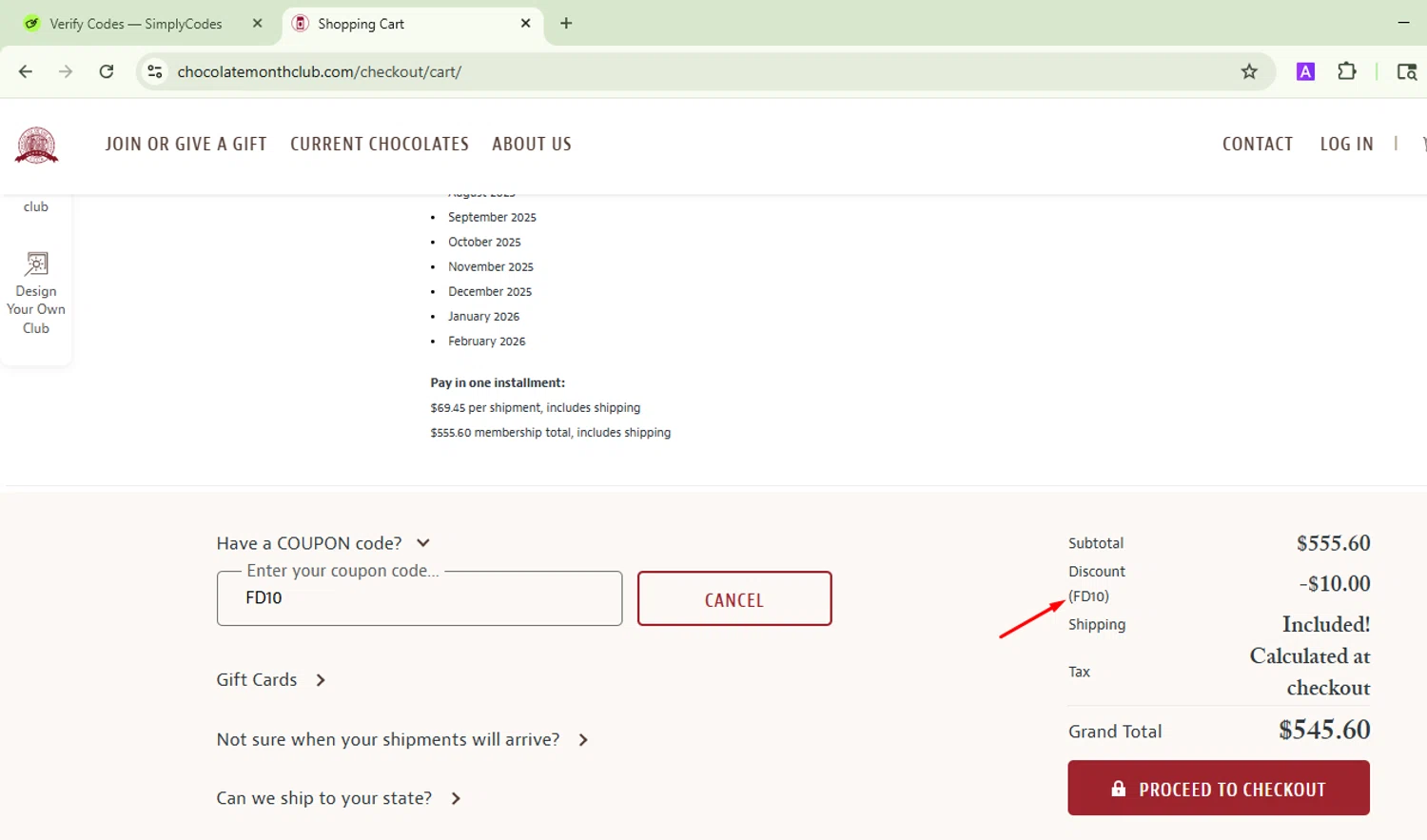Click the lock icon on checkout button
The height and width of the screenshot is (840, 1427).
click(x=1119, y=789)
